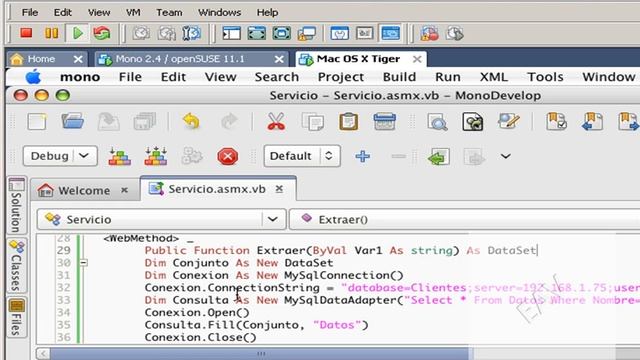The height and width of the screenshot is (360, 640).
Task: Select the Servicio.asmx.vb tab
Action: (217, 189)
